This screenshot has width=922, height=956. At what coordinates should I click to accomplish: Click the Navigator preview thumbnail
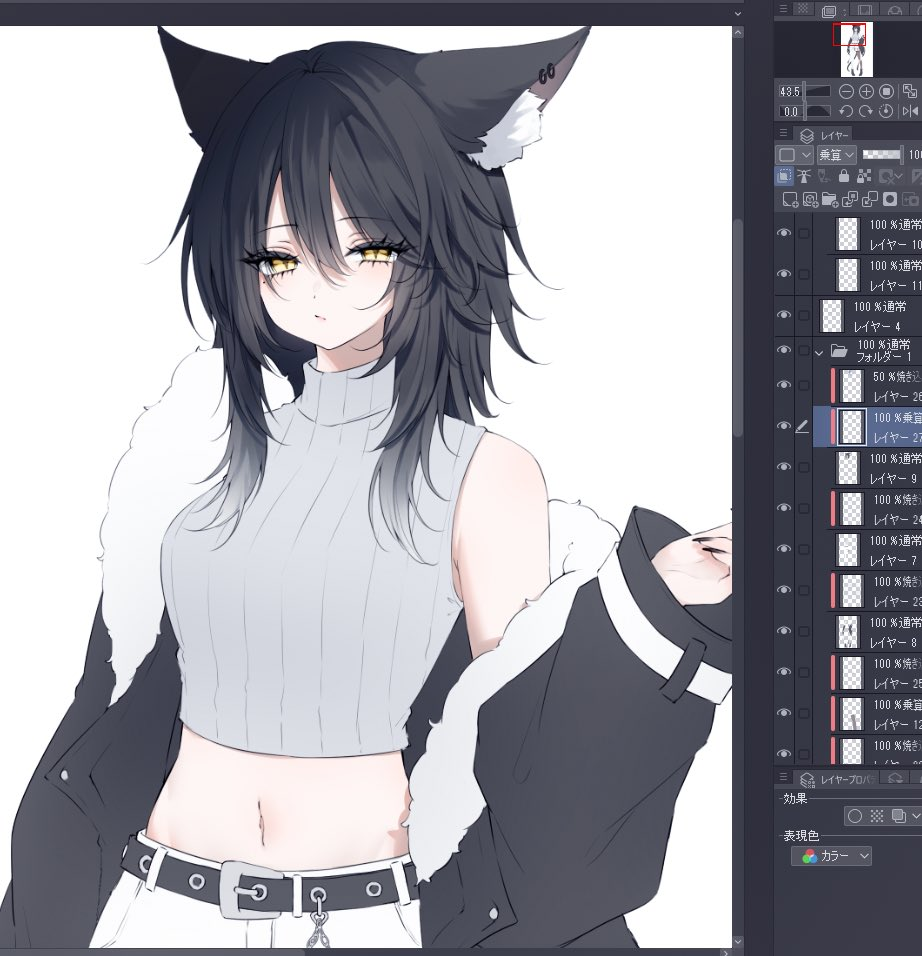tap(856, 49)
